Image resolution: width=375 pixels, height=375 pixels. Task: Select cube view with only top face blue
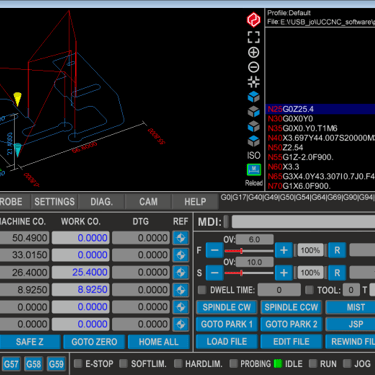[254, 141]
